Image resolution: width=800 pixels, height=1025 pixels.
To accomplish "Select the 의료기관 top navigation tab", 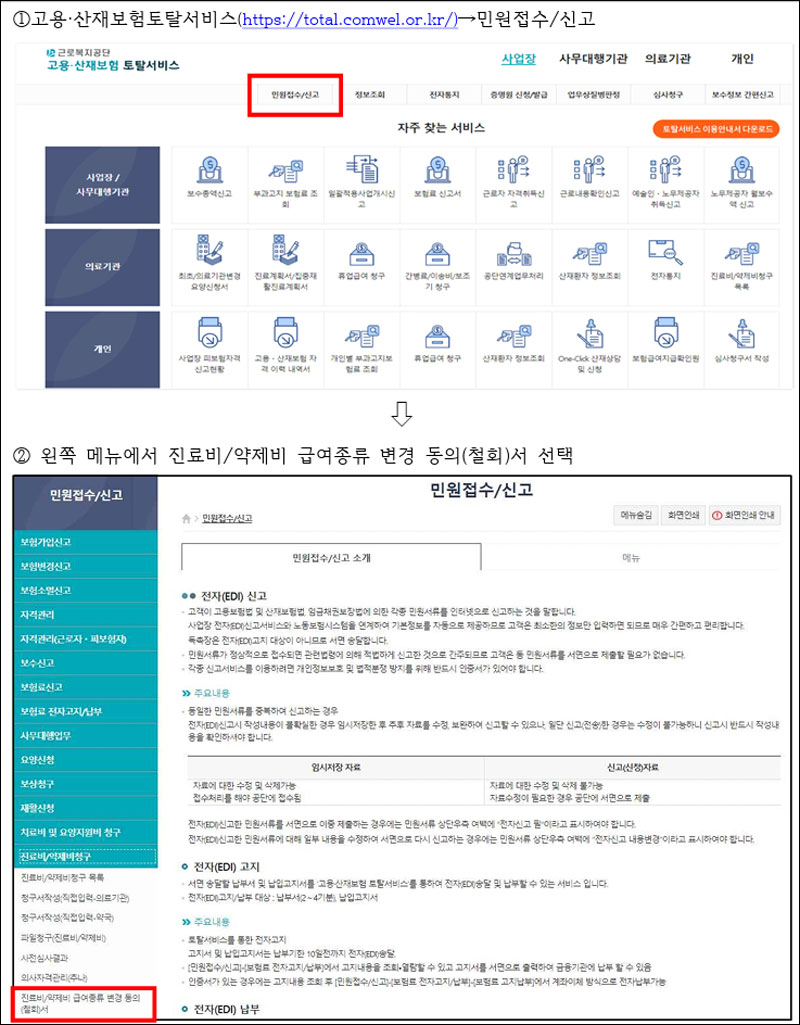I will pyautogui.click(x=668, y=59).
